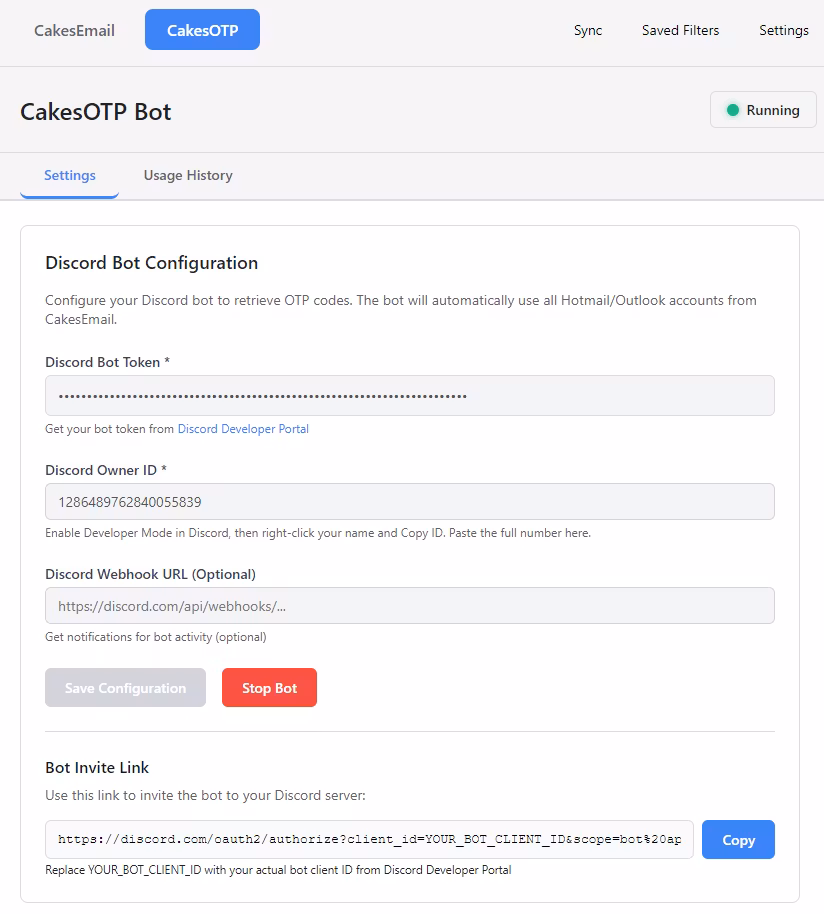Click the CakesOTP Bot page heading

tap(96, 111)
